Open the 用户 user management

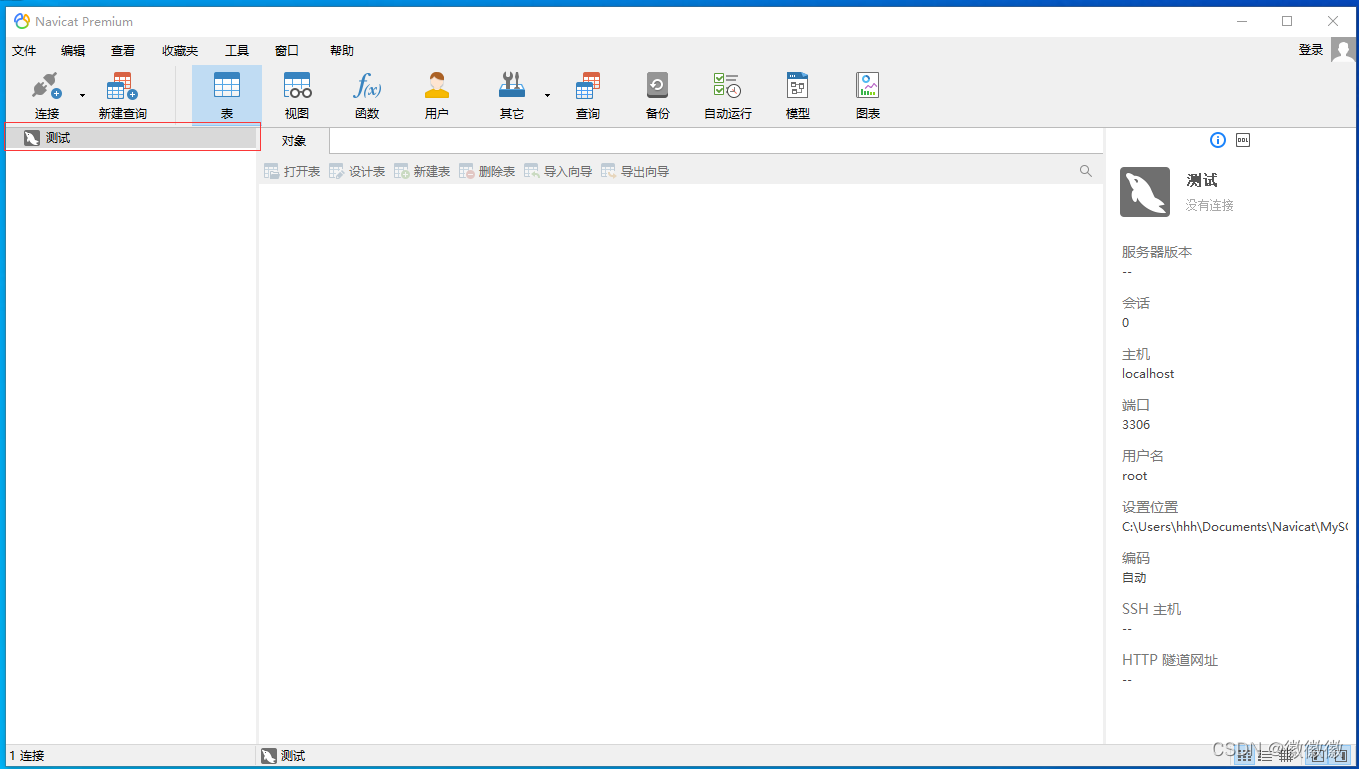(x=437, y=95)
